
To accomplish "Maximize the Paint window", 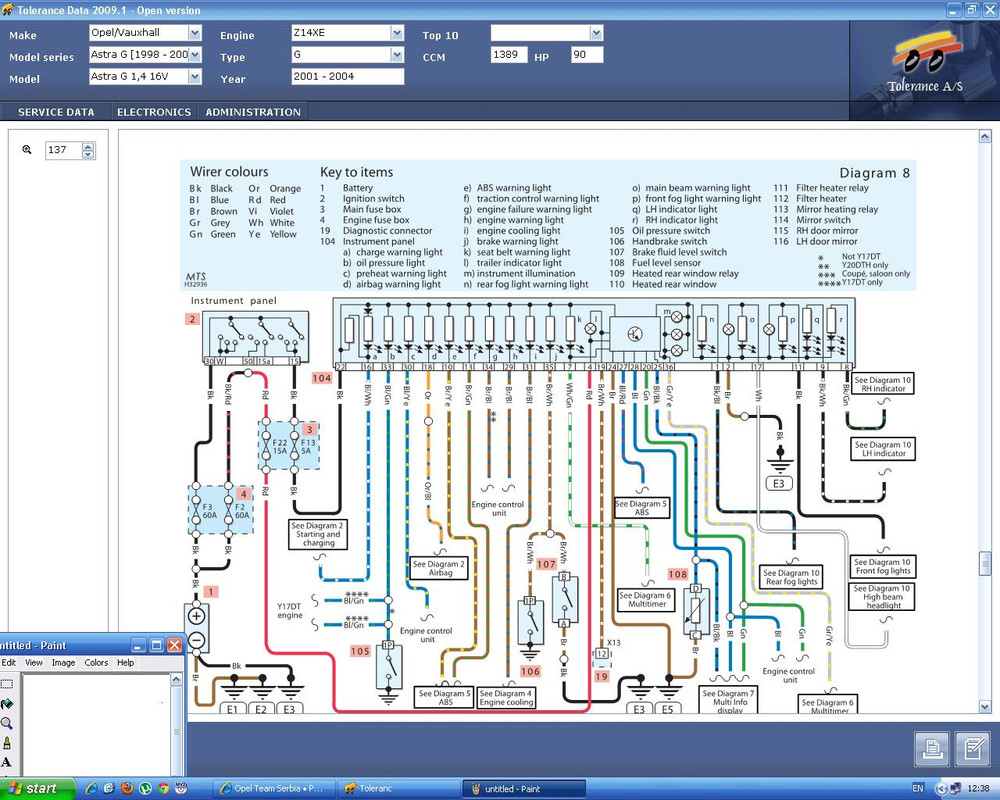I will point(156,645).
